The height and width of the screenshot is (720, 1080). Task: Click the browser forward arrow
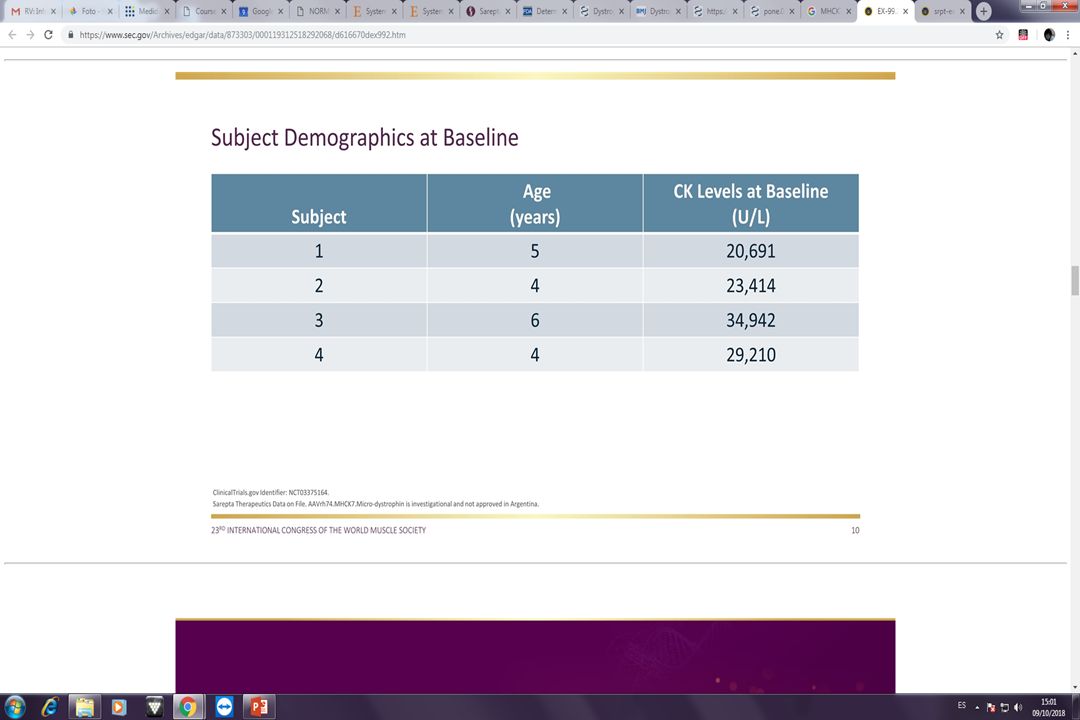tap(30, 34)
